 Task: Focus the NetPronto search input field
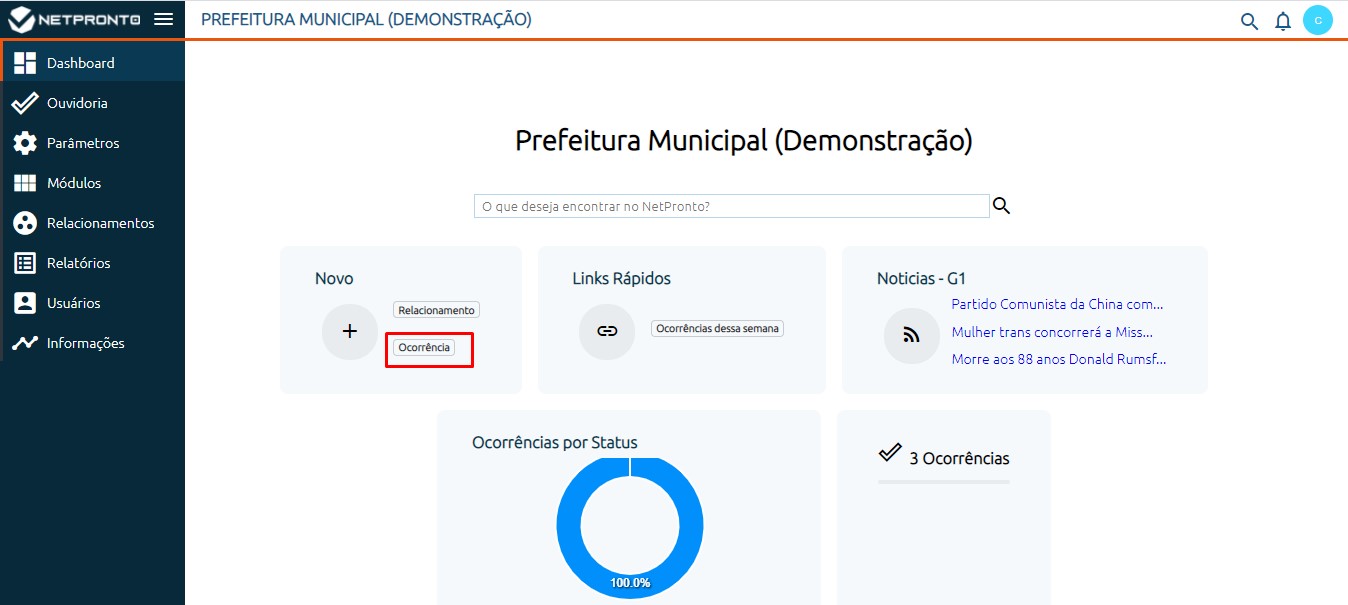pos(732,206)
